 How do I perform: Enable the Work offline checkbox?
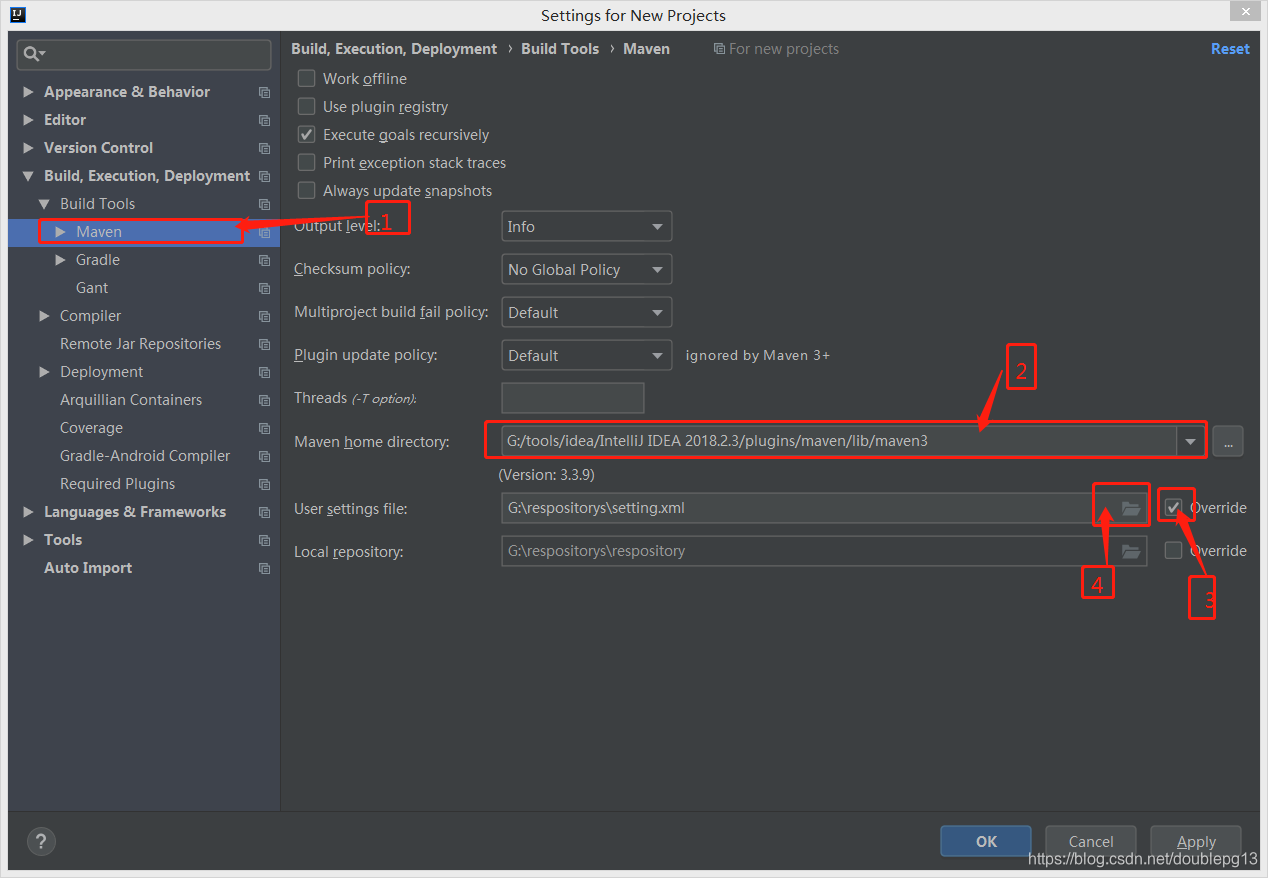point(307,78)
